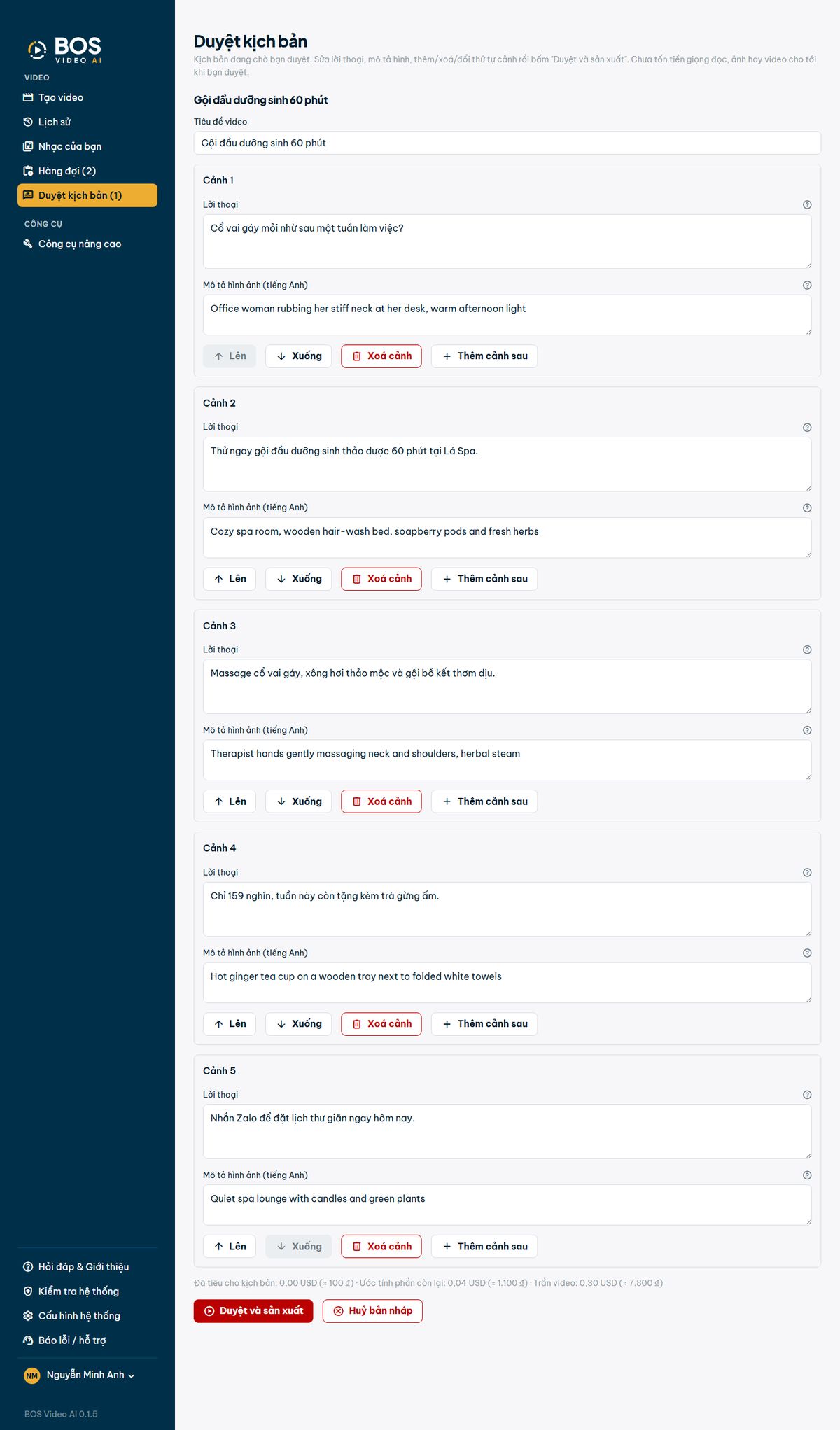Click the NM user avatar
840x1430 pixels.
point(31,1375)
